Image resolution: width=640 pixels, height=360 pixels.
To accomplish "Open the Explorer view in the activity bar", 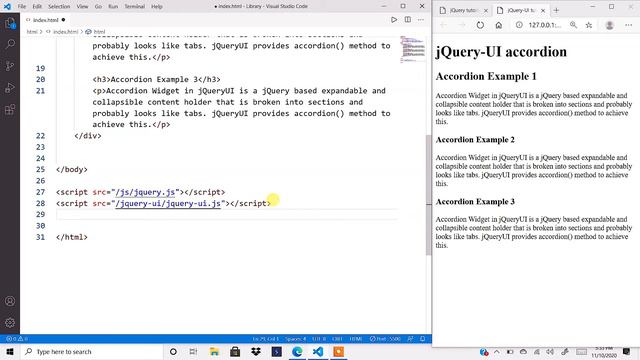I will click(x=10, y=23).
